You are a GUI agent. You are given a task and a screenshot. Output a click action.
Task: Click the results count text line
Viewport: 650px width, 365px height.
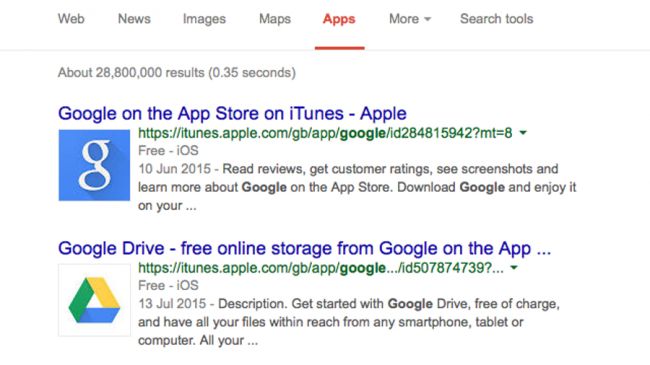177,73
